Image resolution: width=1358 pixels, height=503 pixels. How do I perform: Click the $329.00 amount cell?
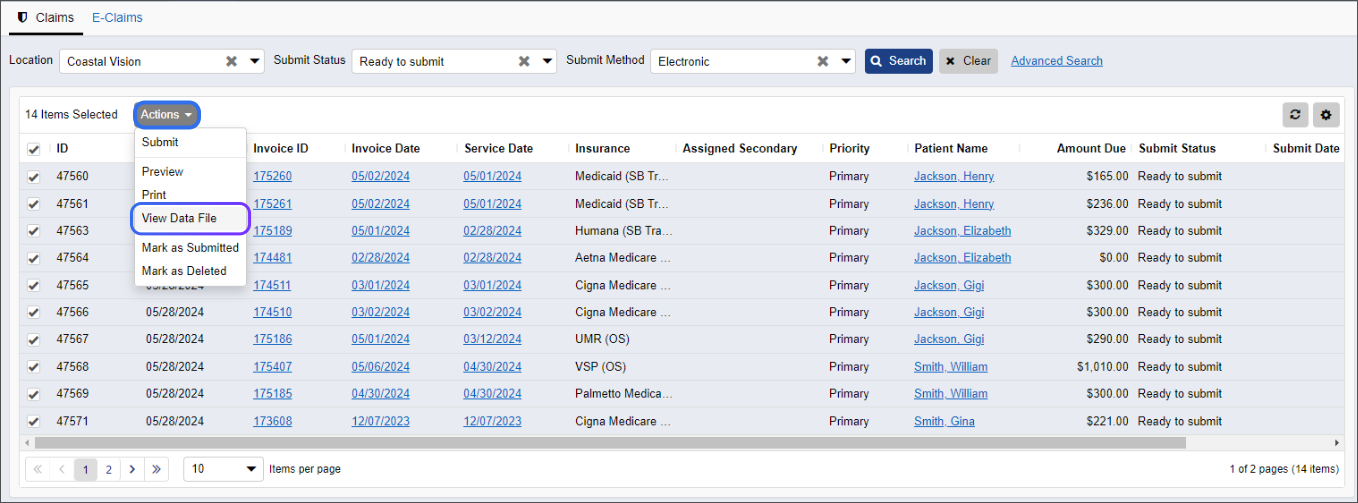coord(1107,231)
